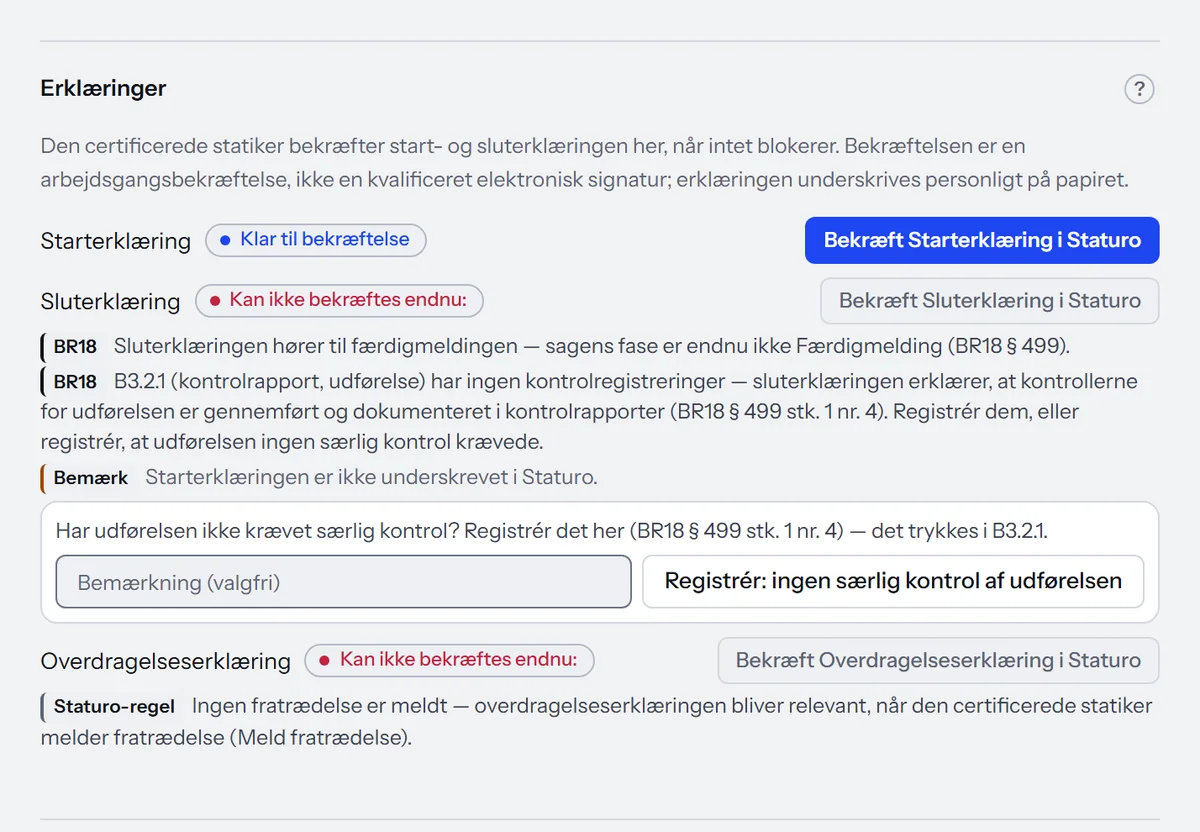Screen dimensions: 1200x832
Task: Click the 'Har udførelsen ikke krævet særlig kontrol?' prompt
Action: 552,531
